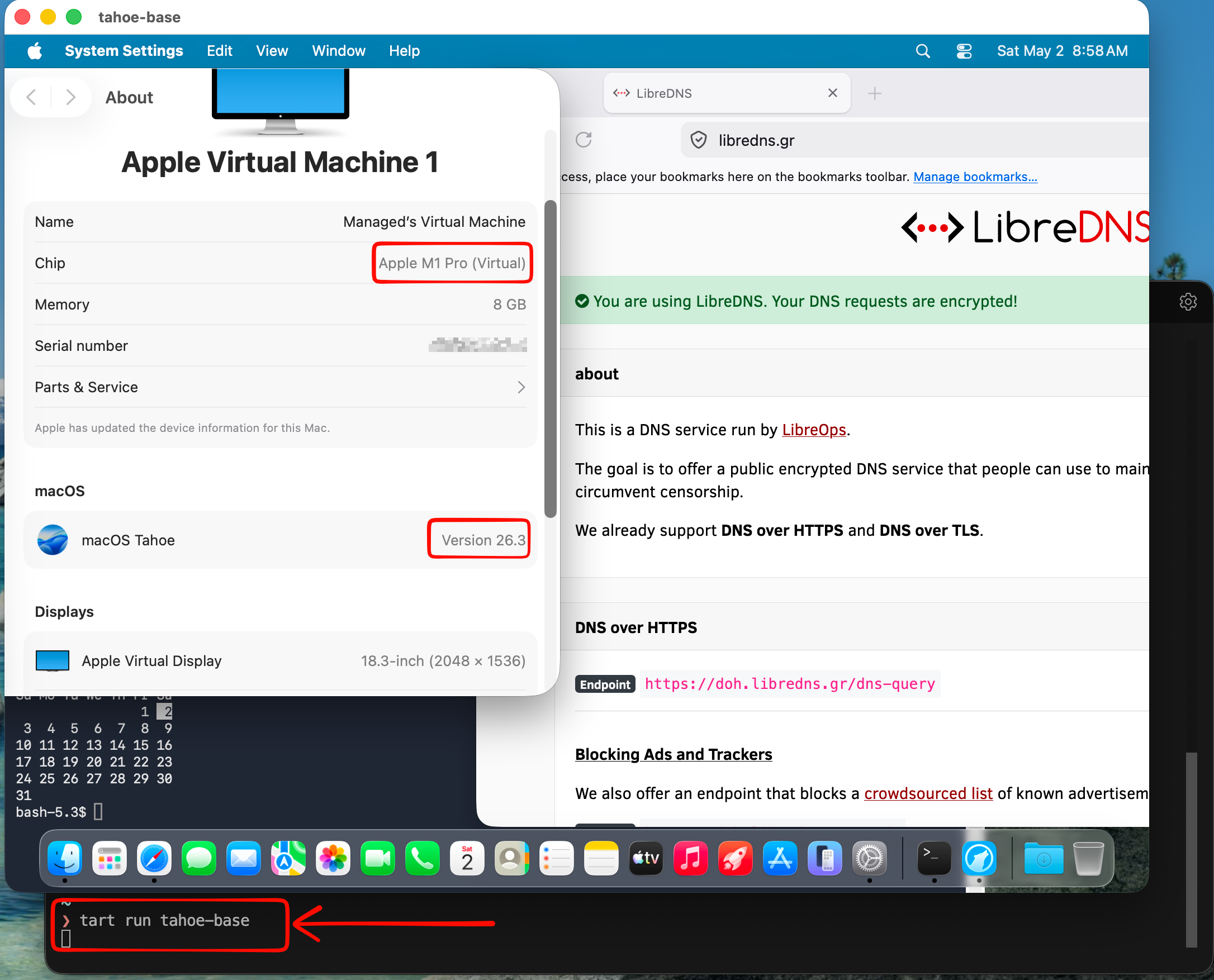Select the Managed's Virtual Machine name value
The image size is (1214, 980).
coord(434,222)
